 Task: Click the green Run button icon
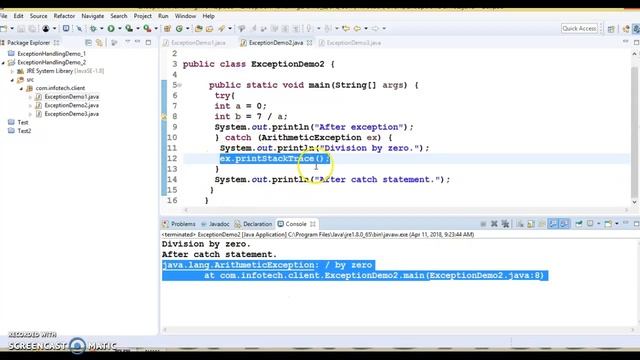[x=111, y=29]
